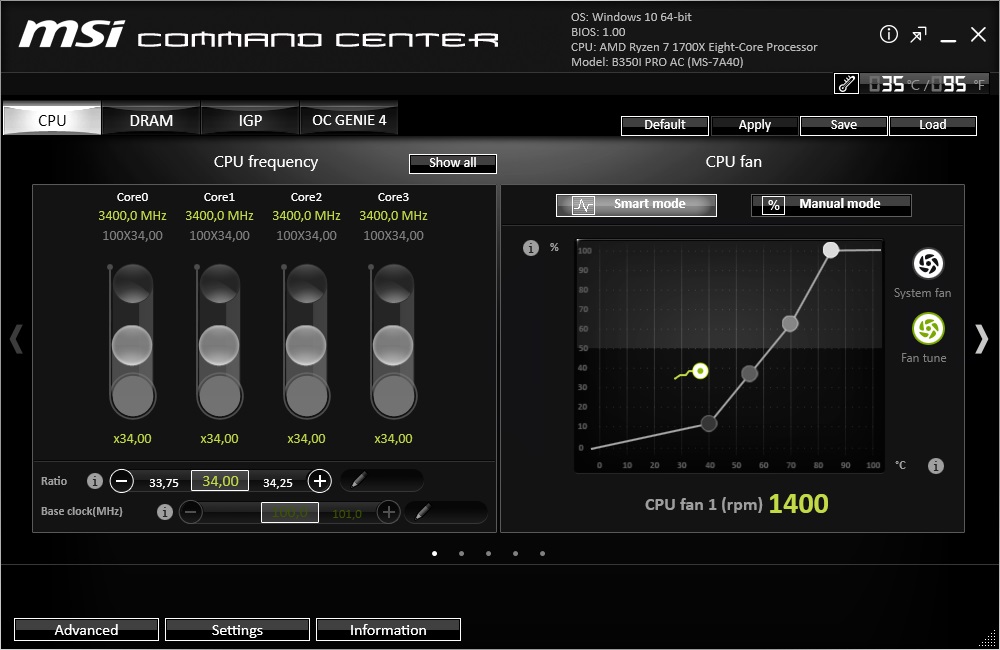Select the 101,0 base clock value
The height and width of the screenshot is (650, 1000).
tap(347, 514)
